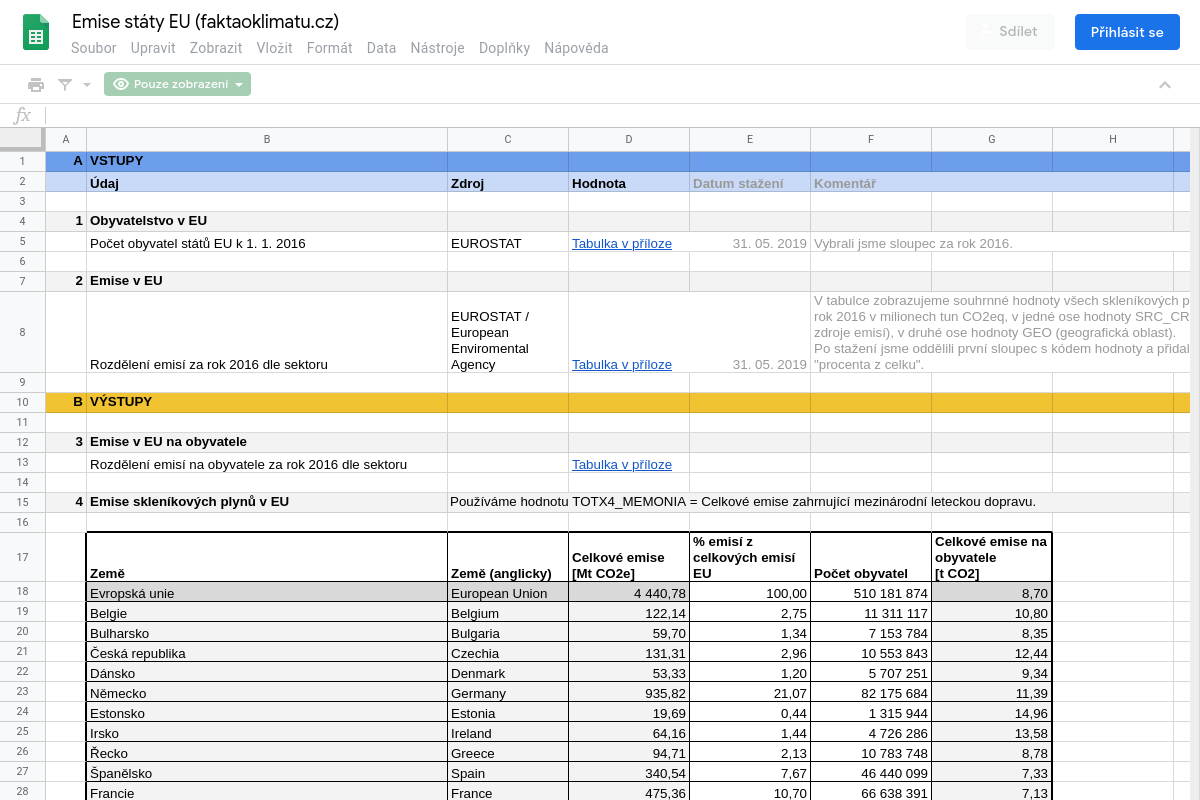Open the Nápověda menu
The width and height of the screenshot is (1200, 800).
(576, 47)
